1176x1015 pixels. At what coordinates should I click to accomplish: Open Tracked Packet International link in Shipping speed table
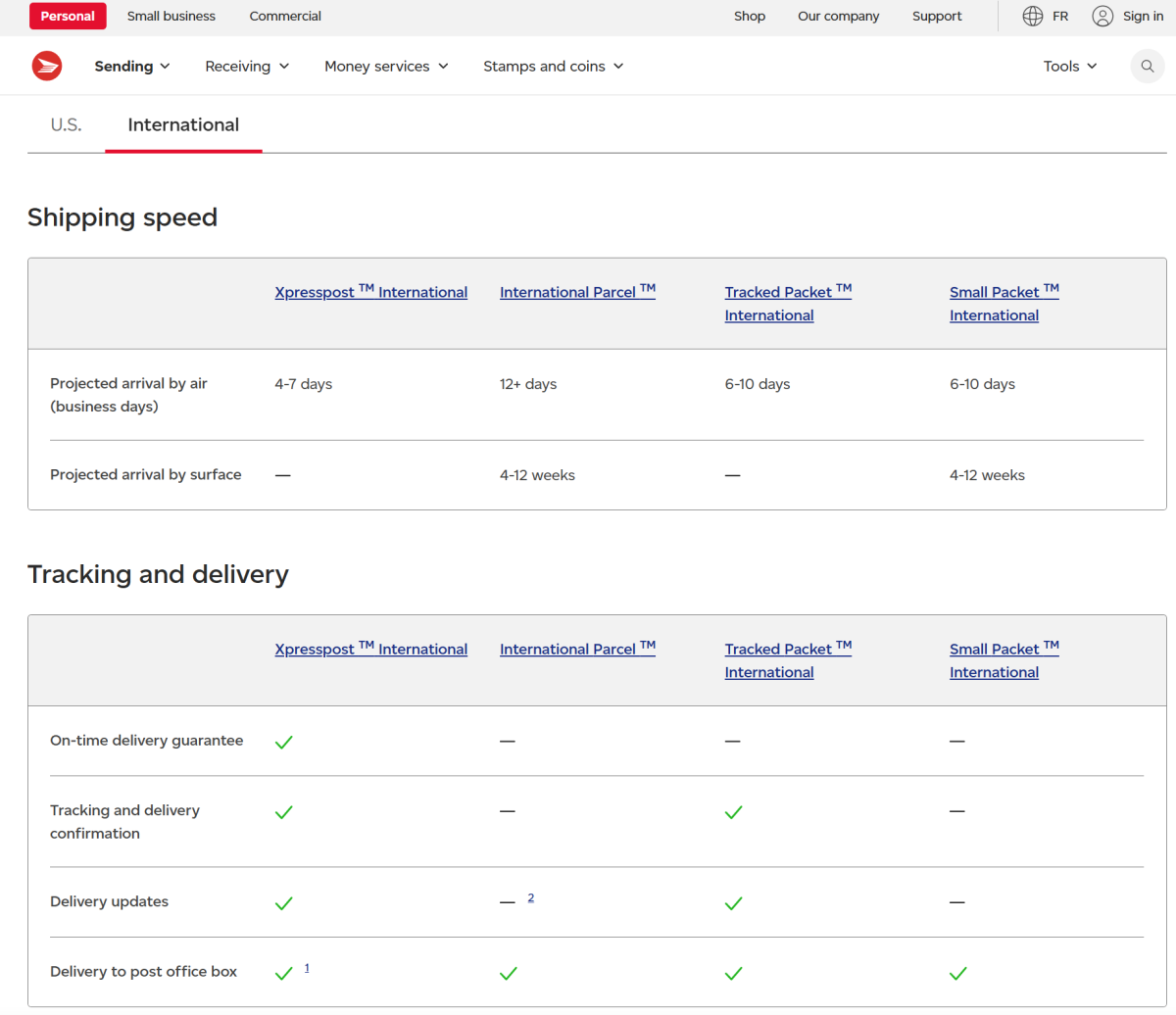tap(788, 303)
